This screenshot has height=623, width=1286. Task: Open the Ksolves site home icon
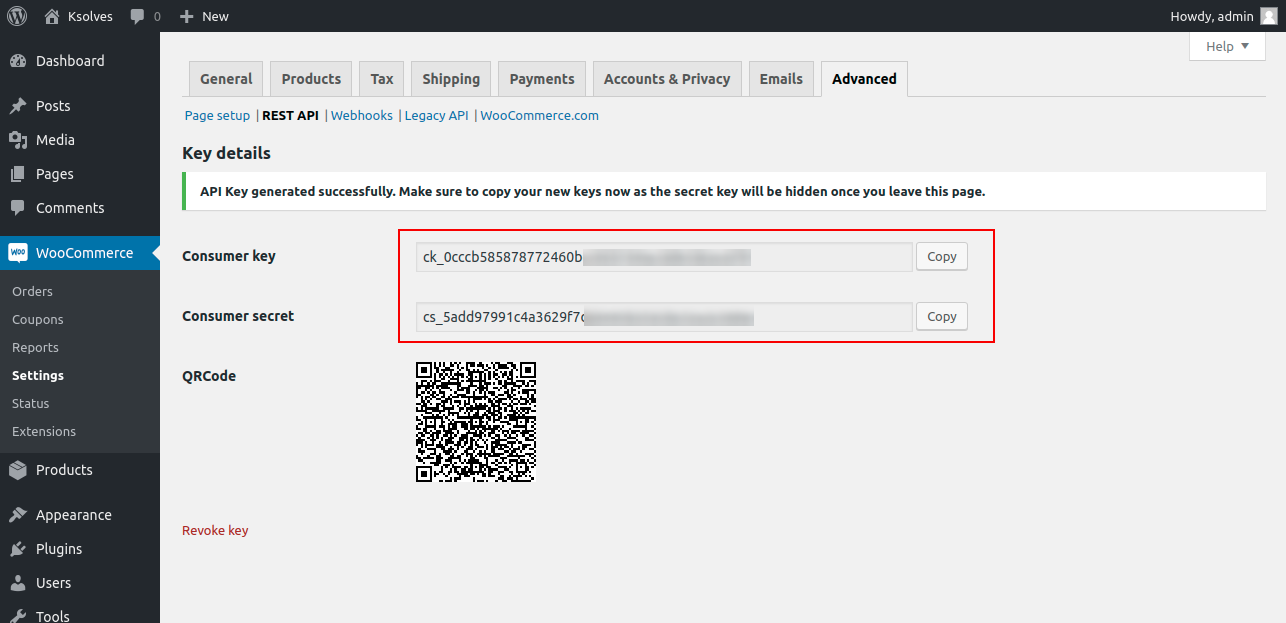point(52,16)
